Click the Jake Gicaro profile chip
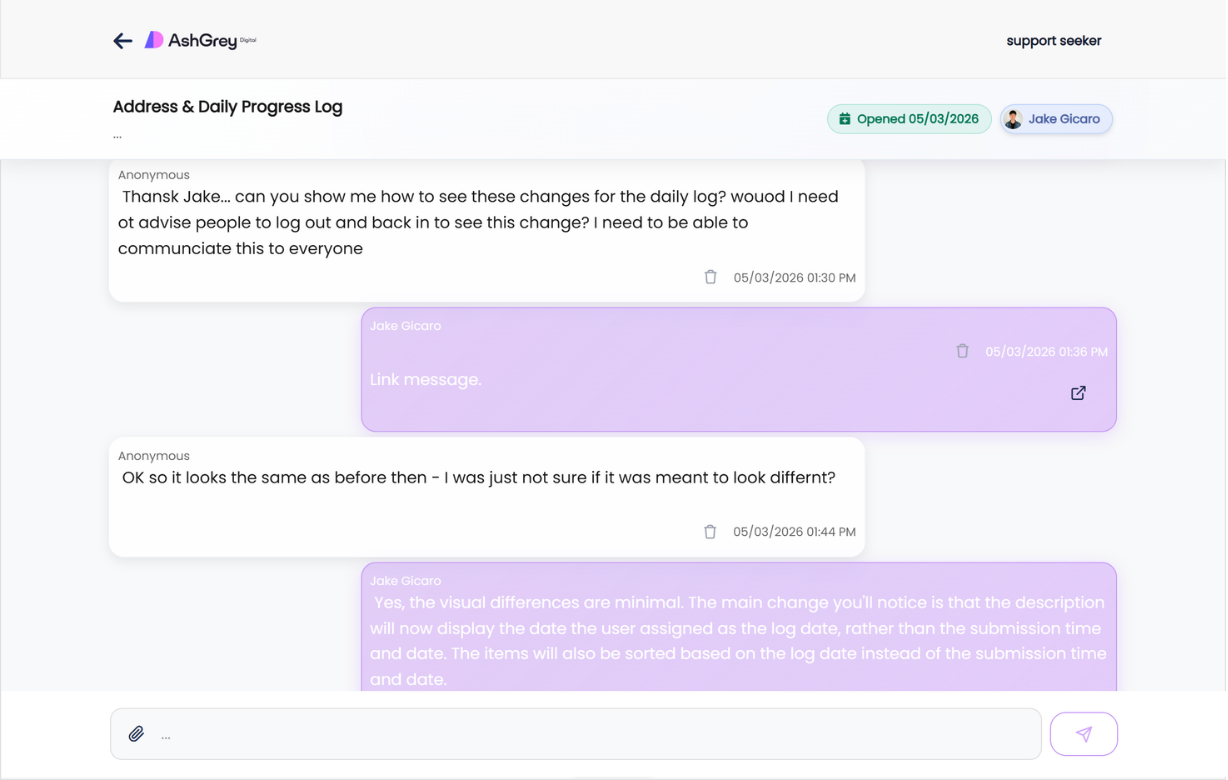This screenshot has height=780, width=1228. point(1056,118)
